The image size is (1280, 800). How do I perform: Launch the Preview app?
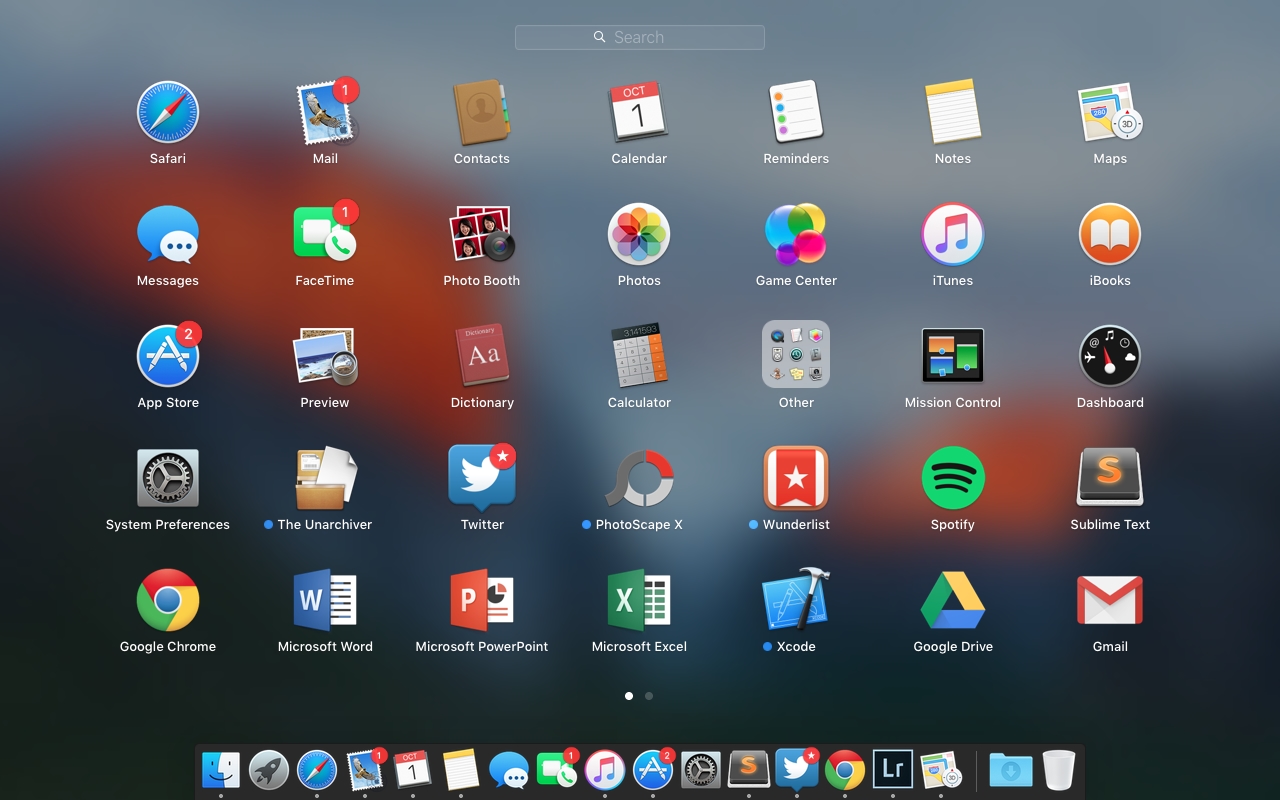pos(325,357)
